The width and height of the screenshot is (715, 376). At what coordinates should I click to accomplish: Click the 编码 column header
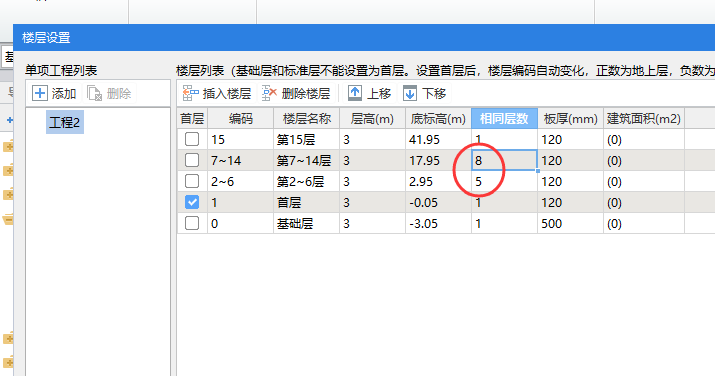240,118
